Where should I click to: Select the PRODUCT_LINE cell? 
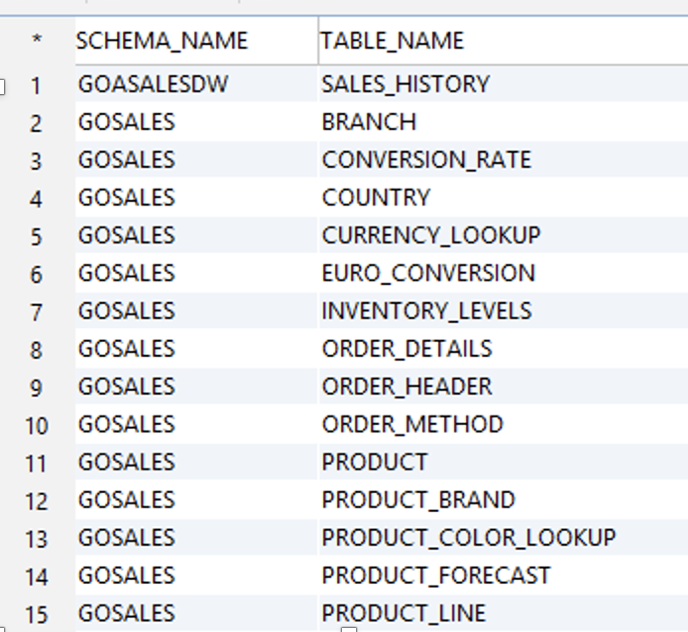[x=503, y=613]
